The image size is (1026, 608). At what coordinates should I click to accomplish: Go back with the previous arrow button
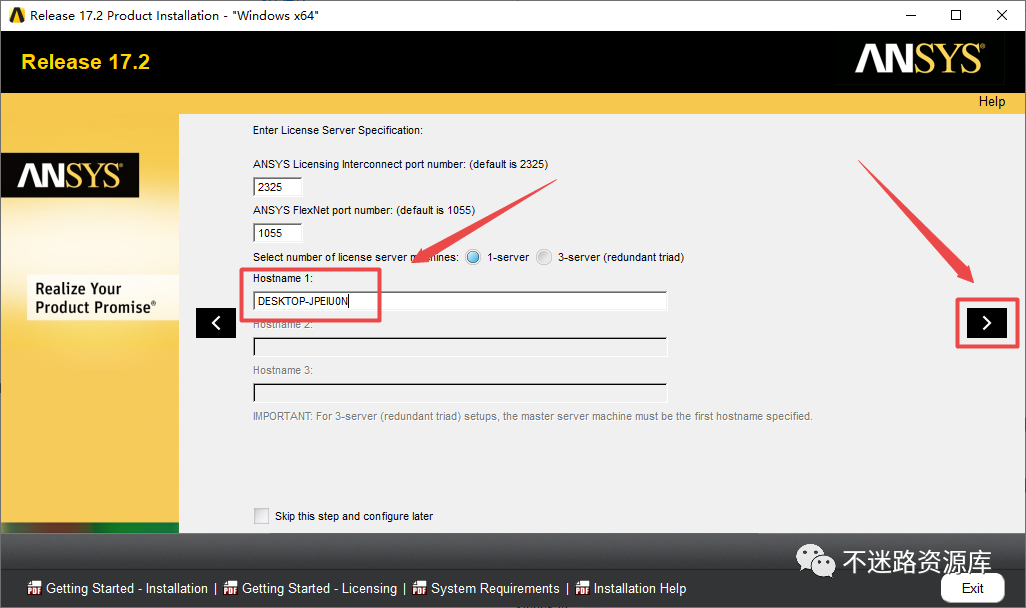[x=216, y=323]
